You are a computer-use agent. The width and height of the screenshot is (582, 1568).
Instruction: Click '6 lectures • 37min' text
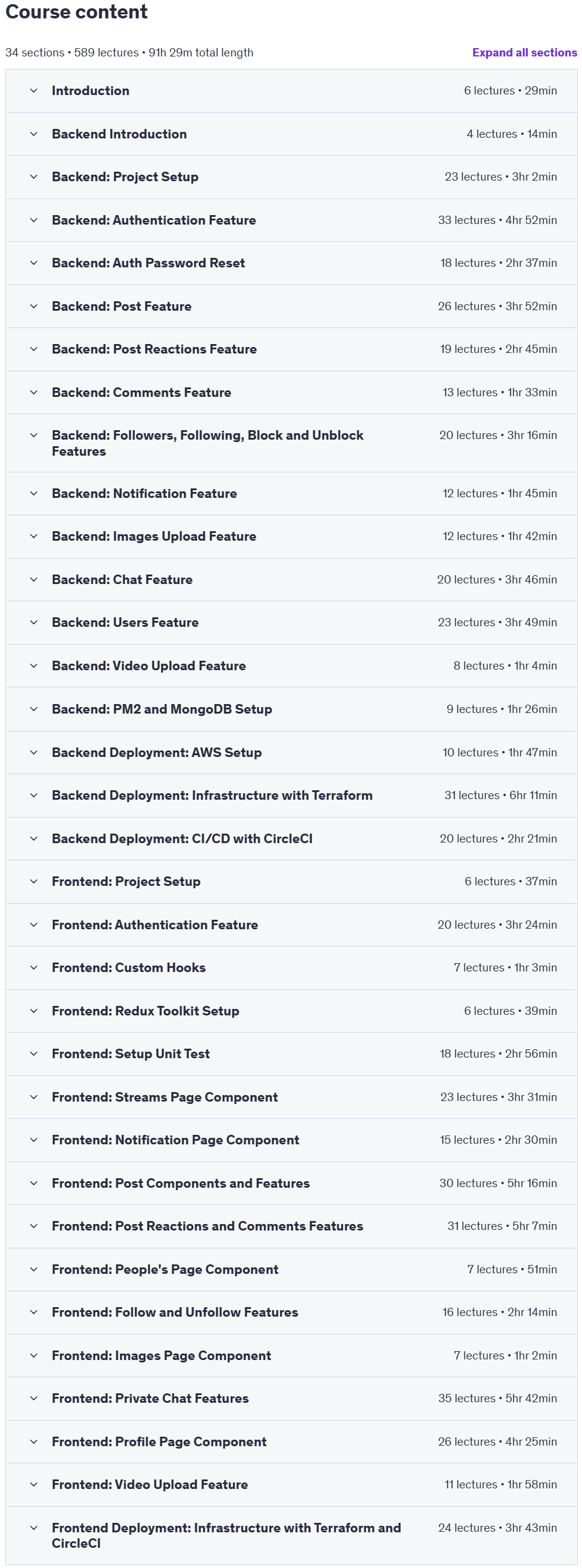click(x=511, y=881)
